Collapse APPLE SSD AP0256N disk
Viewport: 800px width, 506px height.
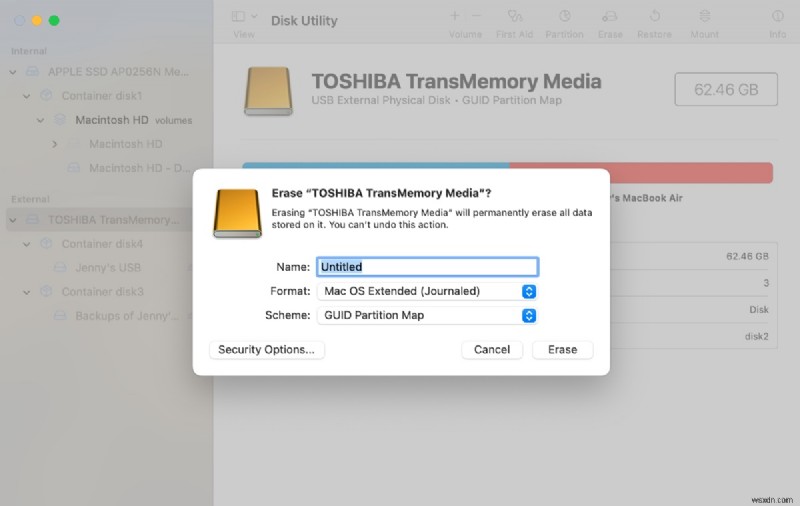click(13, 72)
